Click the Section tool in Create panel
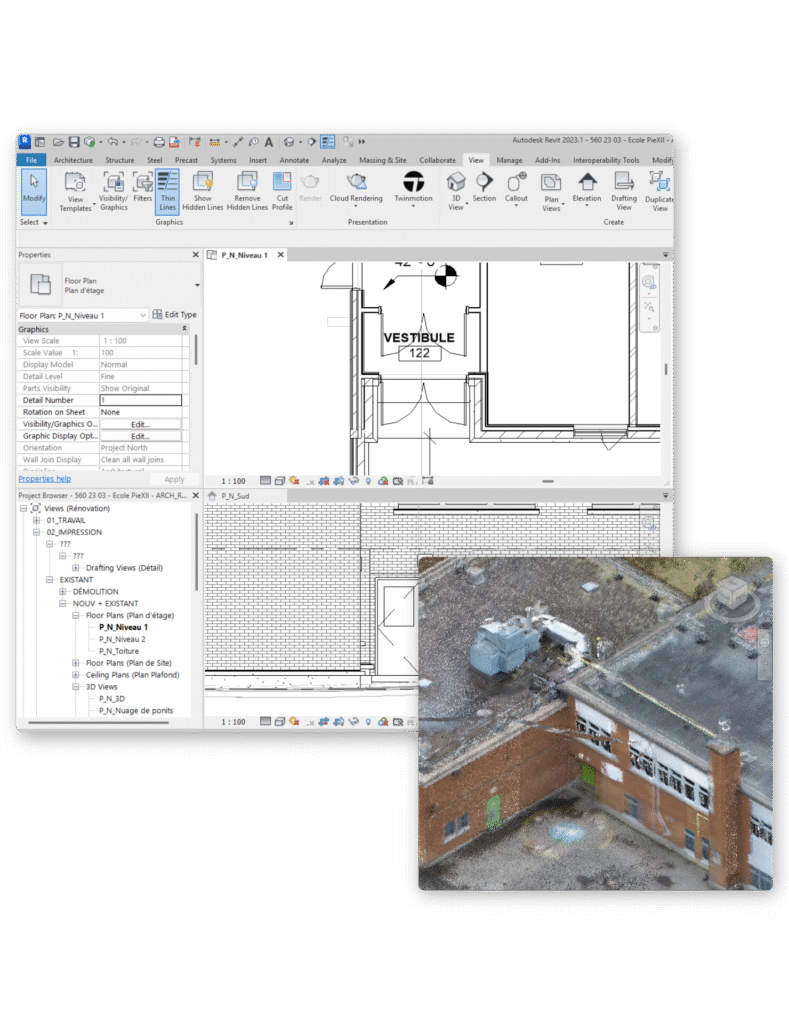Viewport: 789px width, 1024px height. [x=484, y=187]
